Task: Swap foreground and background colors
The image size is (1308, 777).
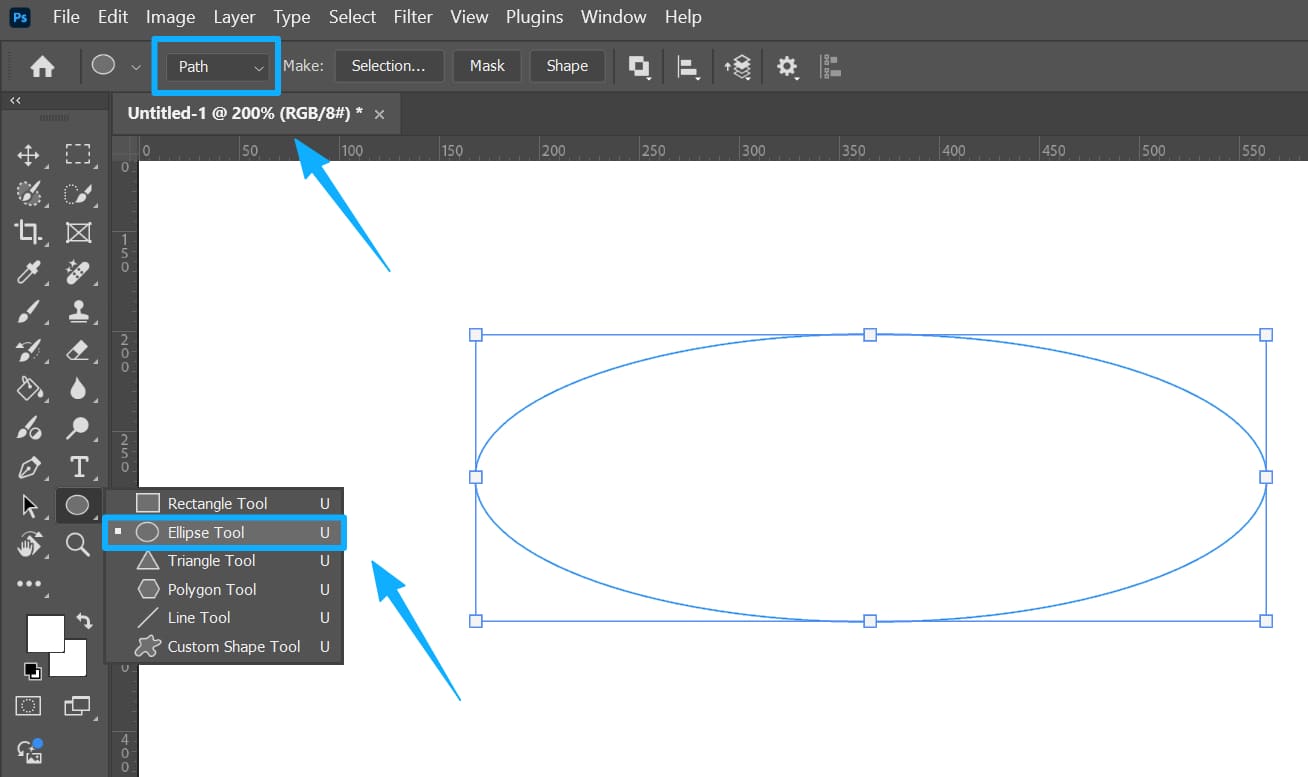Action: click(85, 621)
